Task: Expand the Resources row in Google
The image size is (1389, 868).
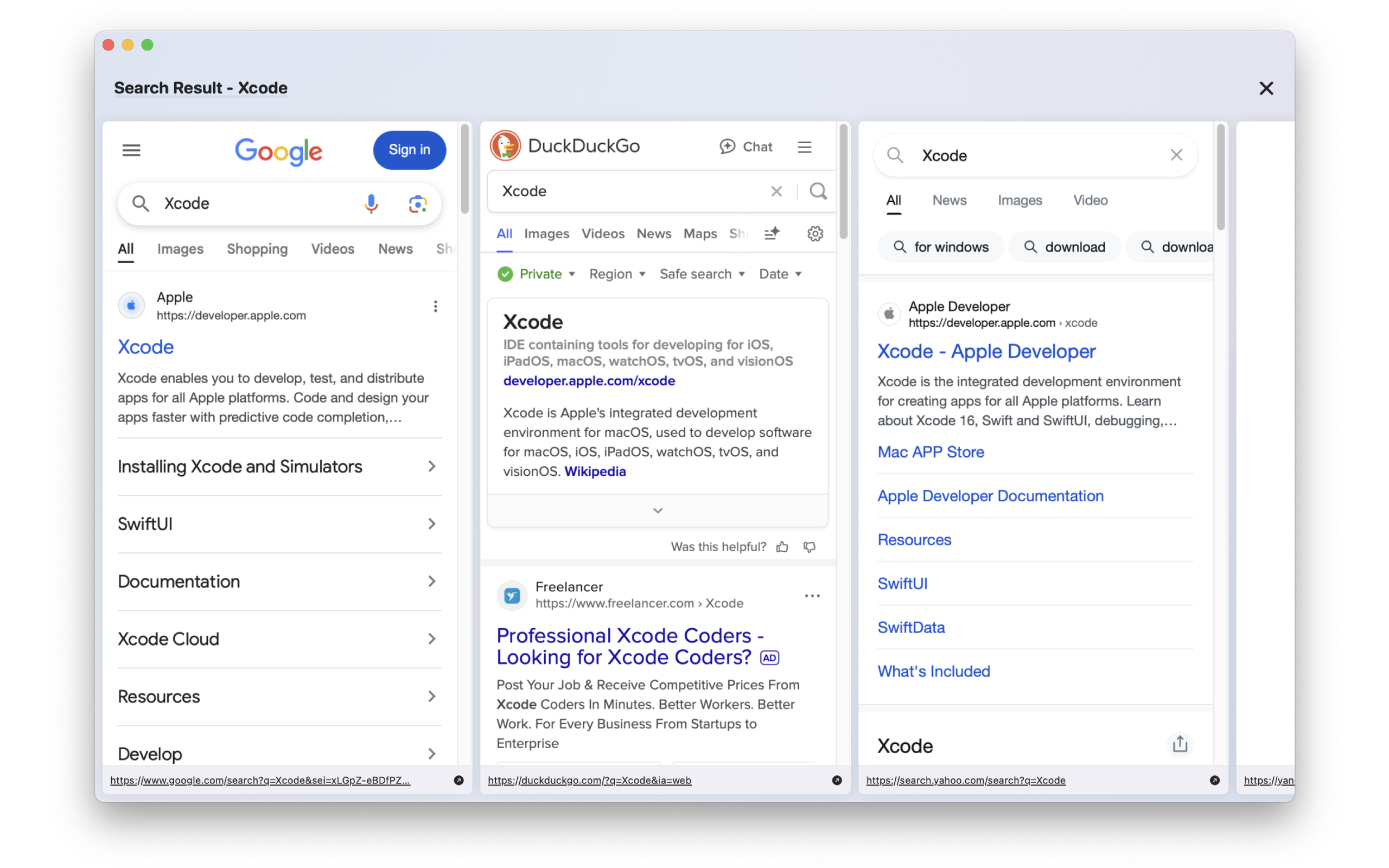Action: pyautogui.click(x=279, y=697)
